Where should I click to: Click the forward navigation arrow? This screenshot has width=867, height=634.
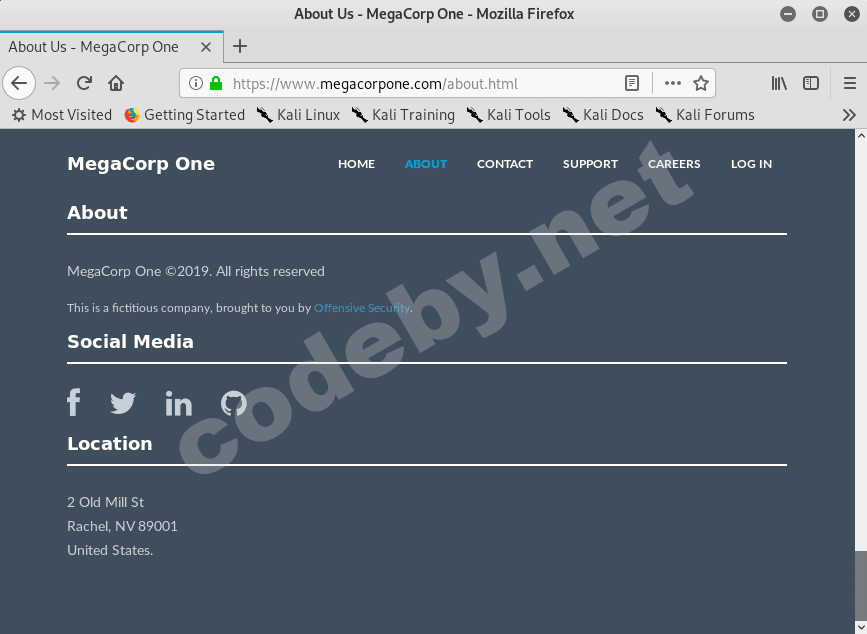tap(52, 83)
